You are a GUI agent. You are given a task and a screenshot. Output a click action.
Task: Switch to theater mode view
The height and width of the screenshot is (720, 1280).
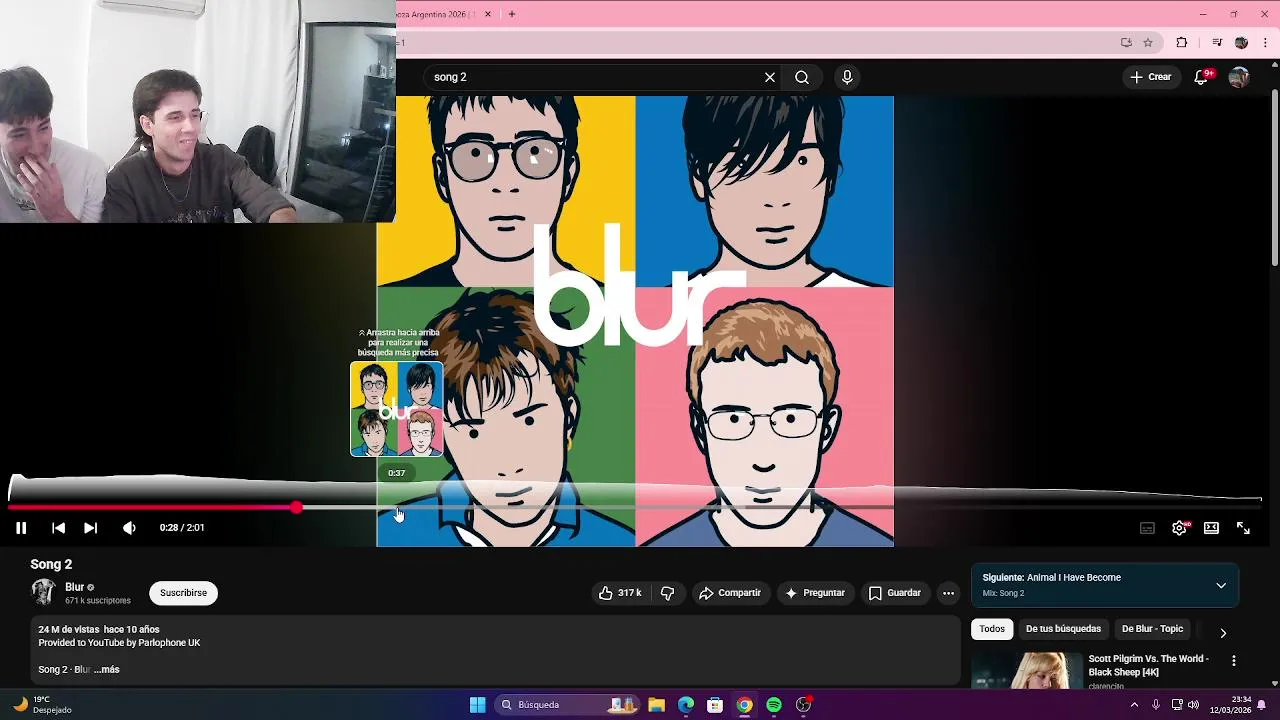click(1211, 528)
